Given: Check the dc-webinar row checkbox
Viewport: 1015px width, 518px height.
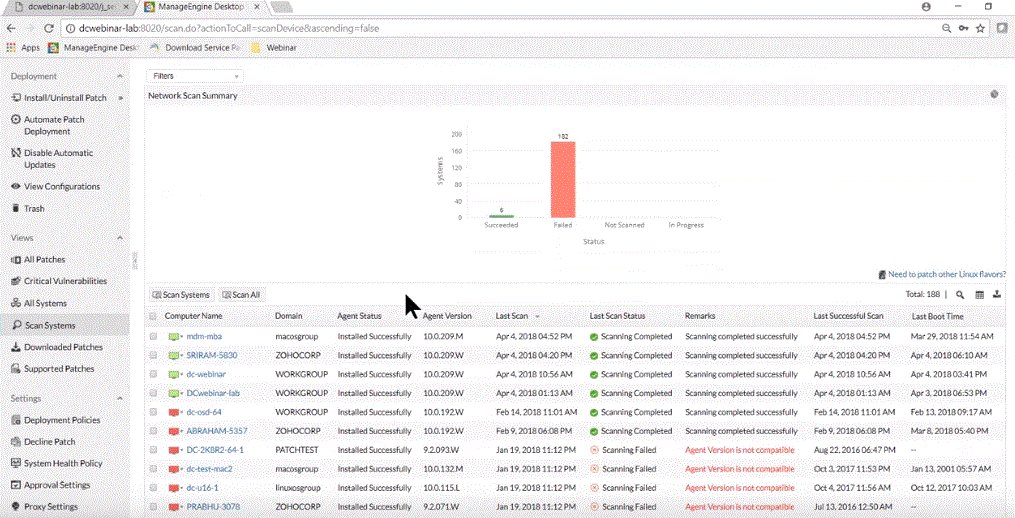Looking at the screenshot, I should (153, 374).
